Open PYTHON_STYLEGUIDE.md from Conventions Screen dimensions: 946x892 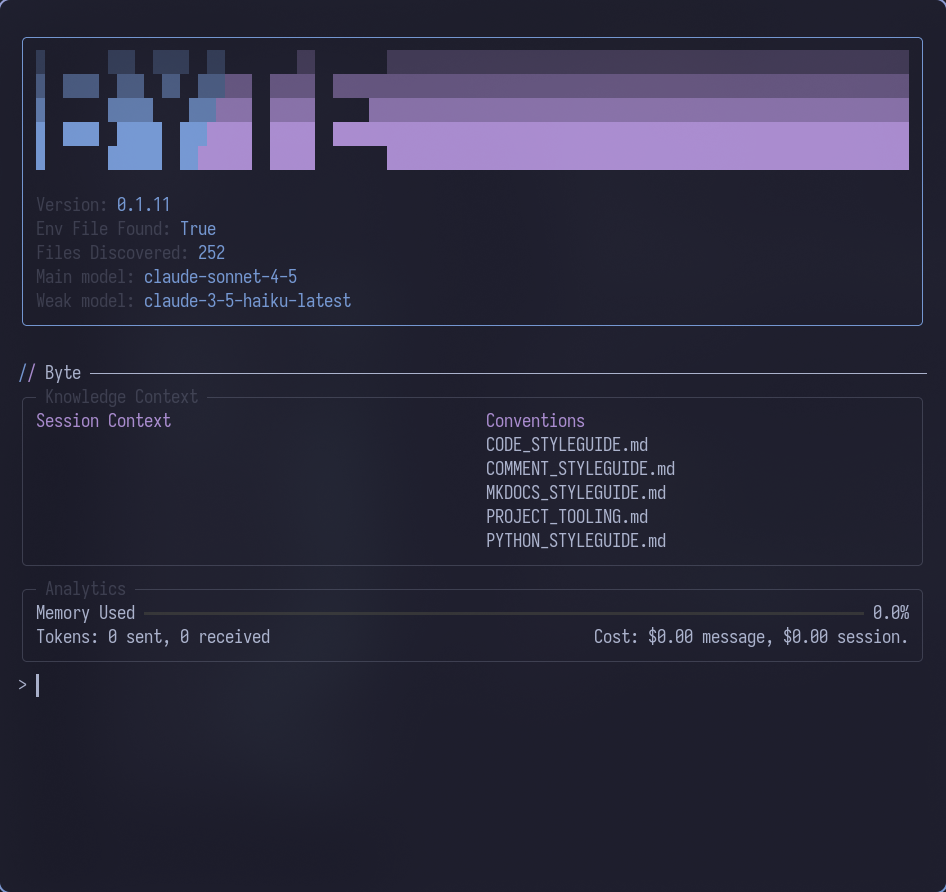click(x=576, y=540)
